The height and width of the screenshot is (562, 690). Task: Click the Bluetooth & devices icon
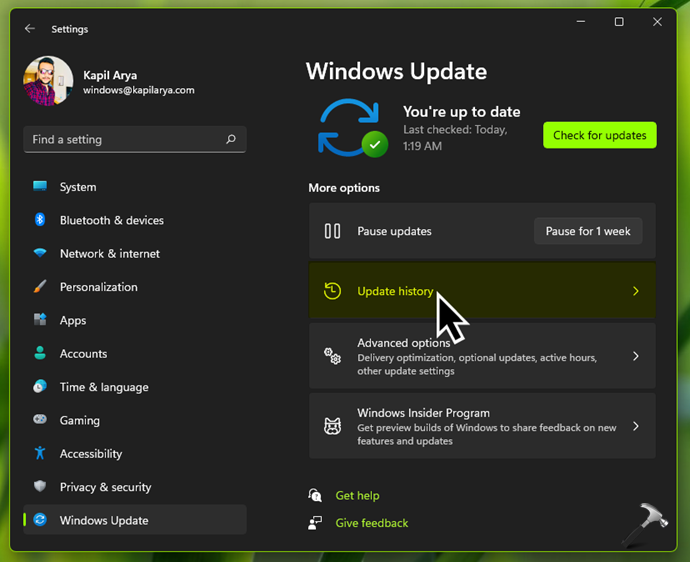40,220
